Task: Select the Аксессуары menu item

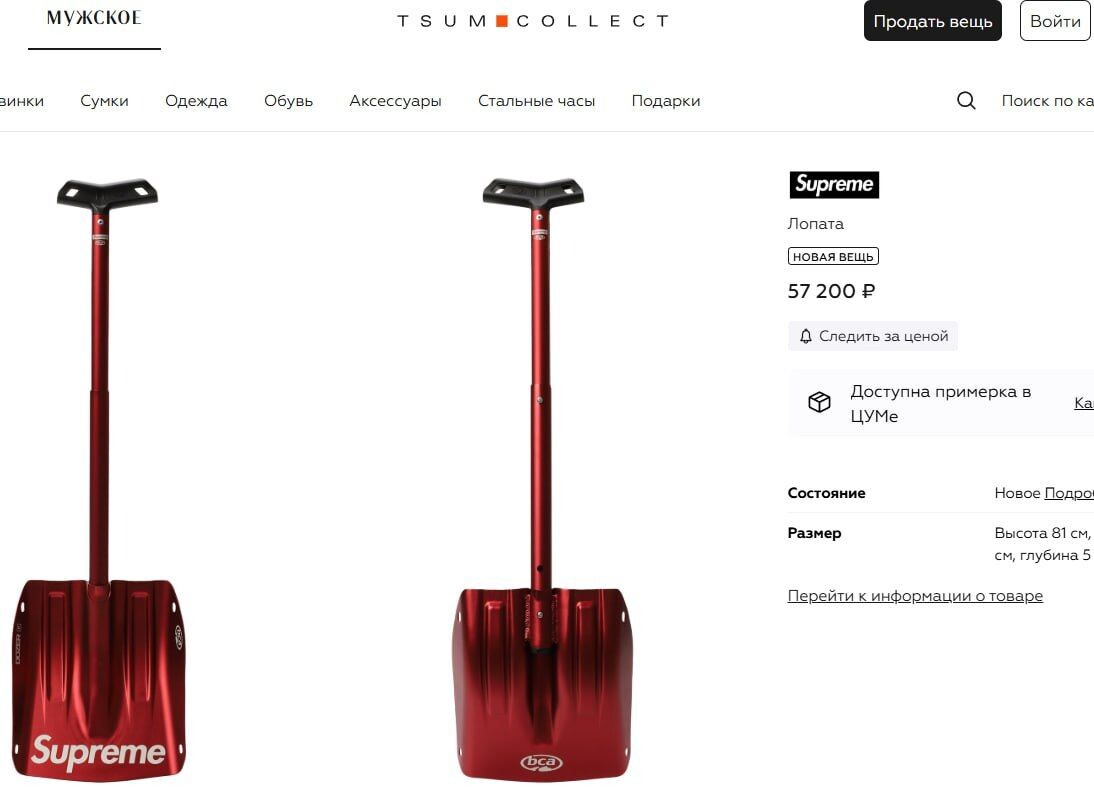Action: pos(395,100)
